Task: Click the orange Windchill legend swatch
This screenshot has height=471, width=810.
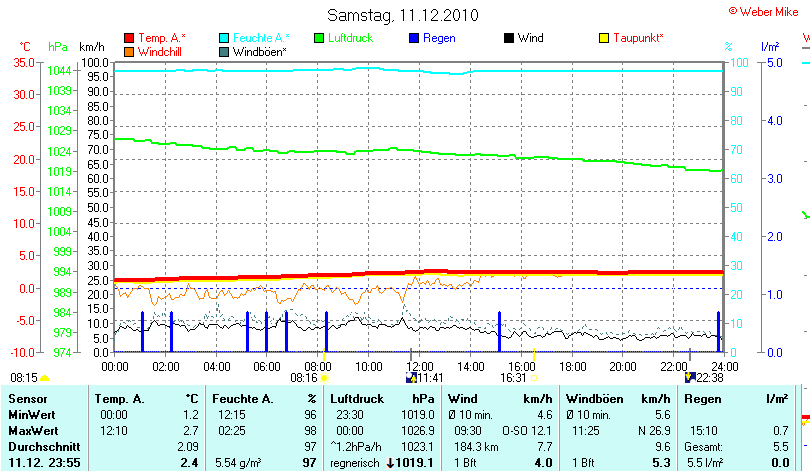Action: 129,52
